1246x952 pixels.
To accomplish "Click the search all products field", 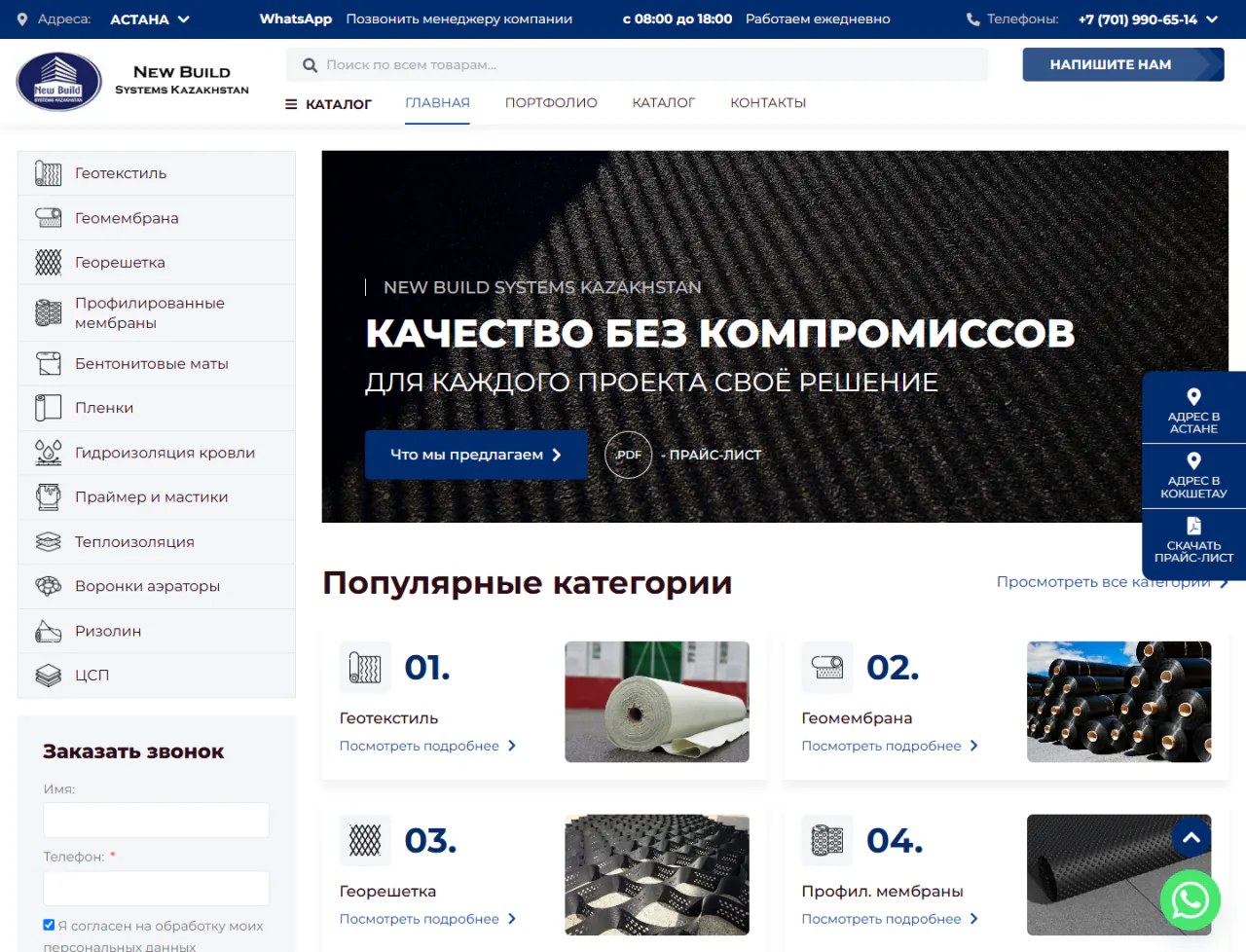I will click(637, 65).
